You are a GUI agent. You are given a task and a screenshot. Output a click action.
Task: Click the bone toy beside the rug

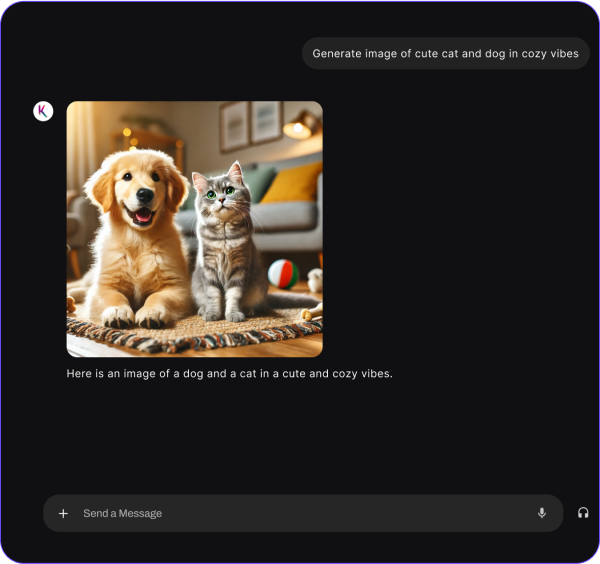click(x=311, y=313)
